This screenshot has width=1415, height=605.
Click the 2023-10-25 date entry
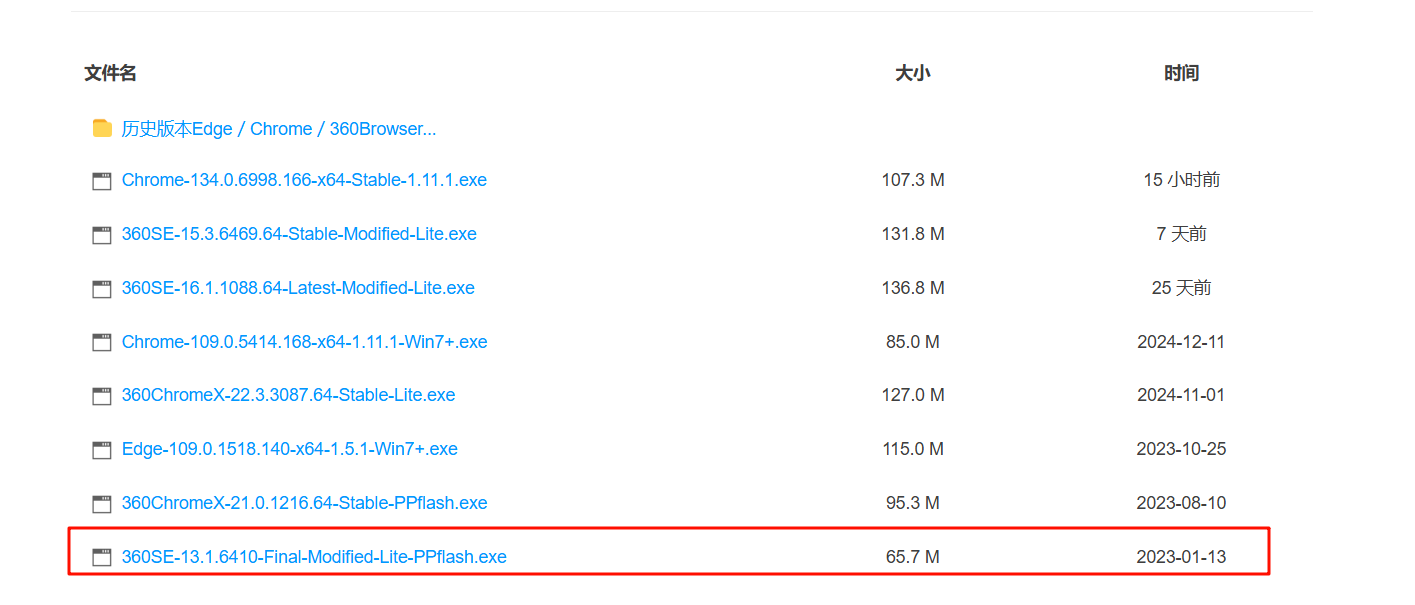[1181, 449]
